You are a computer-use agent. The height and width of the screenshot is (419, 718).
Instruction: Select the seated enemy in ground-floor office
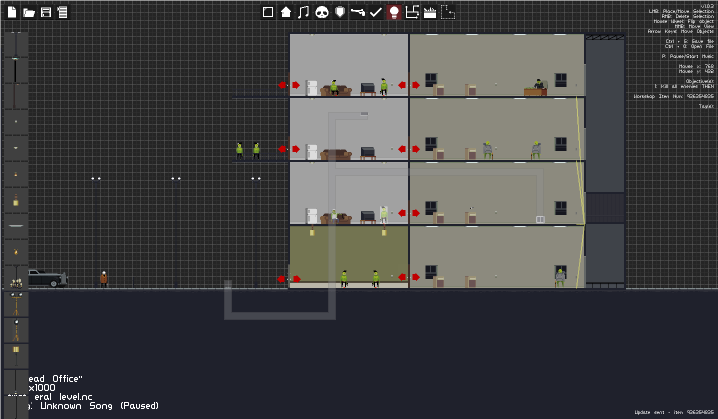[x=560, y=278]
